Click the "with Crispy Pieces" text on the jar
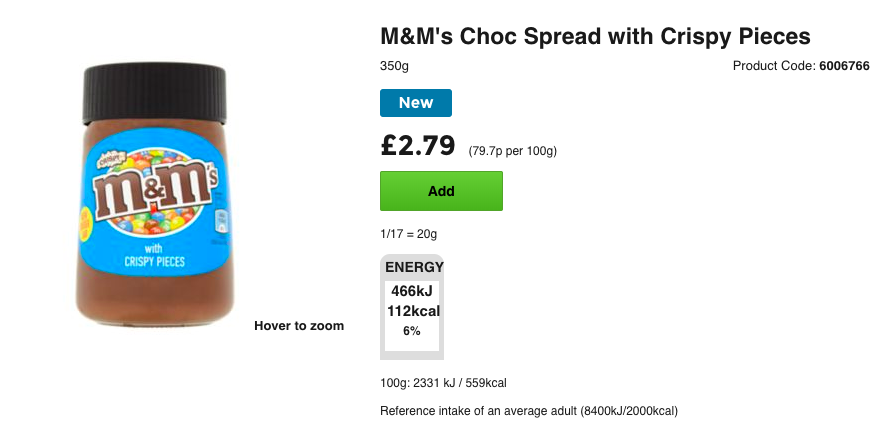This screenshot has width=894, height=426. click(153, 255)
